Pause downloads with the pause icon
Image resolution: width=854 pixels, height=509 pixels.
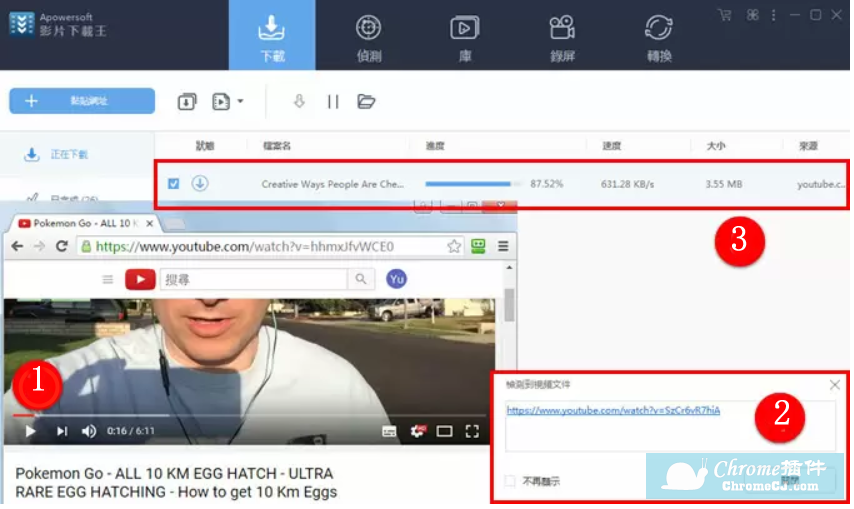[x=333, y=102]
